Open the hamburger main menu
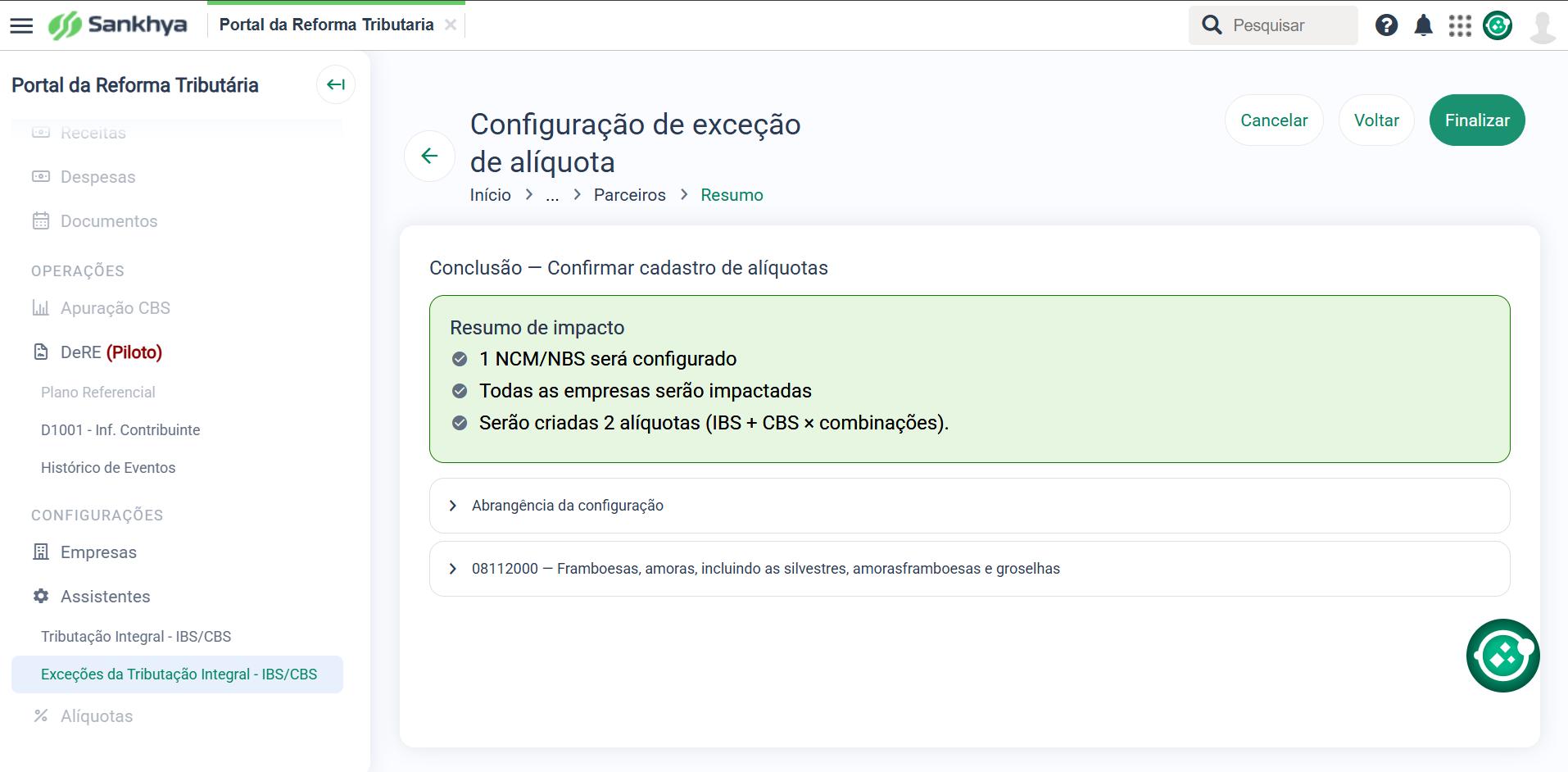 [21, 25]
